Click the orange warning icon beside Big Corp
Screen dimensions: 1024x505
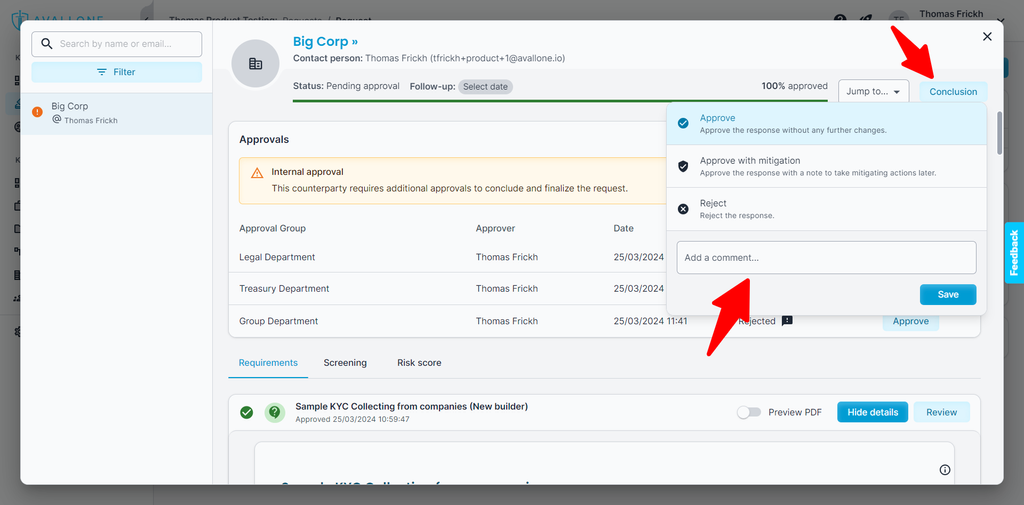[37, 112]
